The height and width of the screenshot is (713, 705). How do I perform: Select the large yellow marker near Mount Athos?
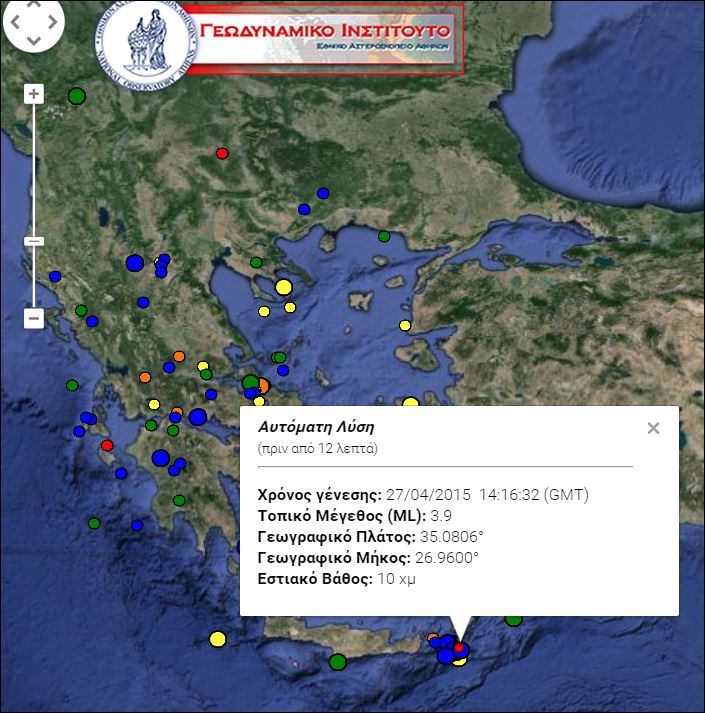pos(283,287)
